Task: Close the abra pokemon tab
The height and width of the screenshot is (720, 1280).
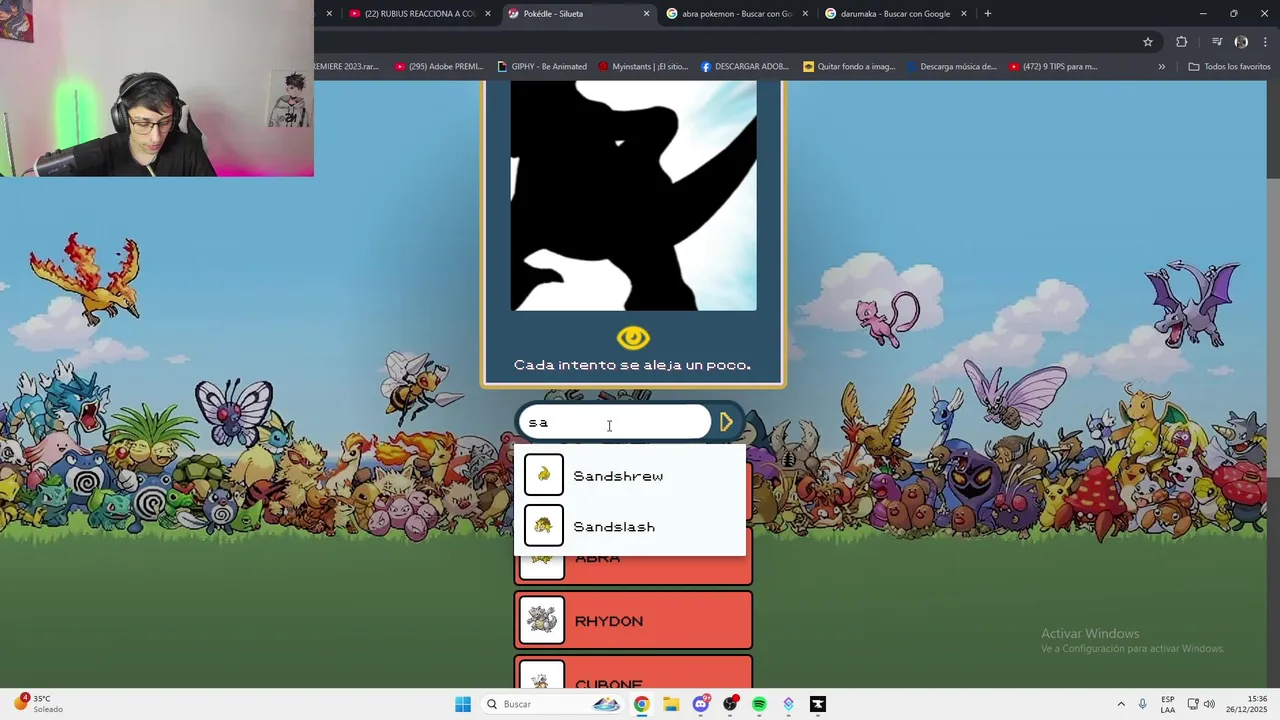Action: click(x=805, y=14)
